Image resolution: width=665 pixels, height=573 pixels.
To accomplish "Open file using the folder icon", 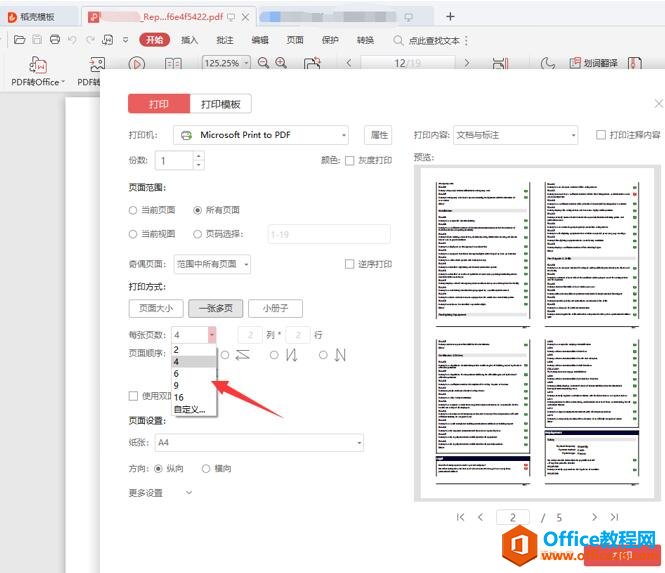I will click(20, 40).
